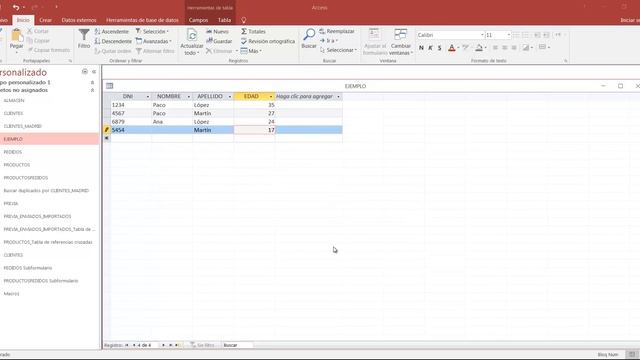Click the Pegar paste icon
This screenshot has width=640, height=360.
pyautogui.click(x=16, y=36)
